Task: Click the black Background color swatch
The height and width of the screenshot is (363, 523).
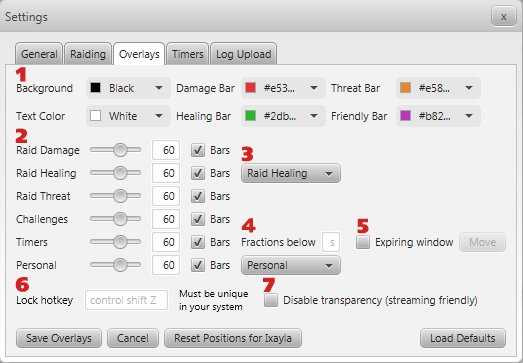Action: coord(95,88)
